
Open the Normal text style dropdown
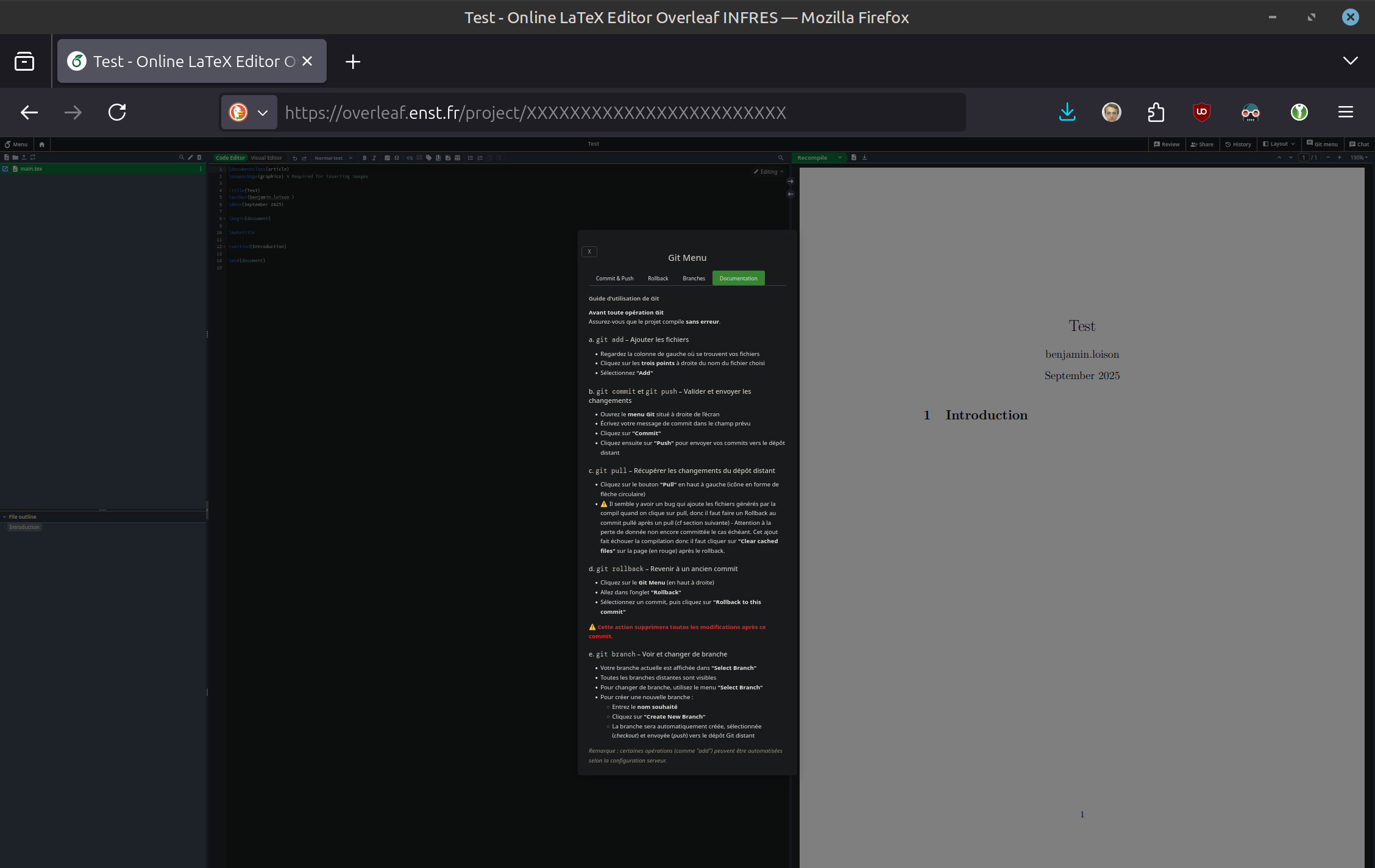333,158
